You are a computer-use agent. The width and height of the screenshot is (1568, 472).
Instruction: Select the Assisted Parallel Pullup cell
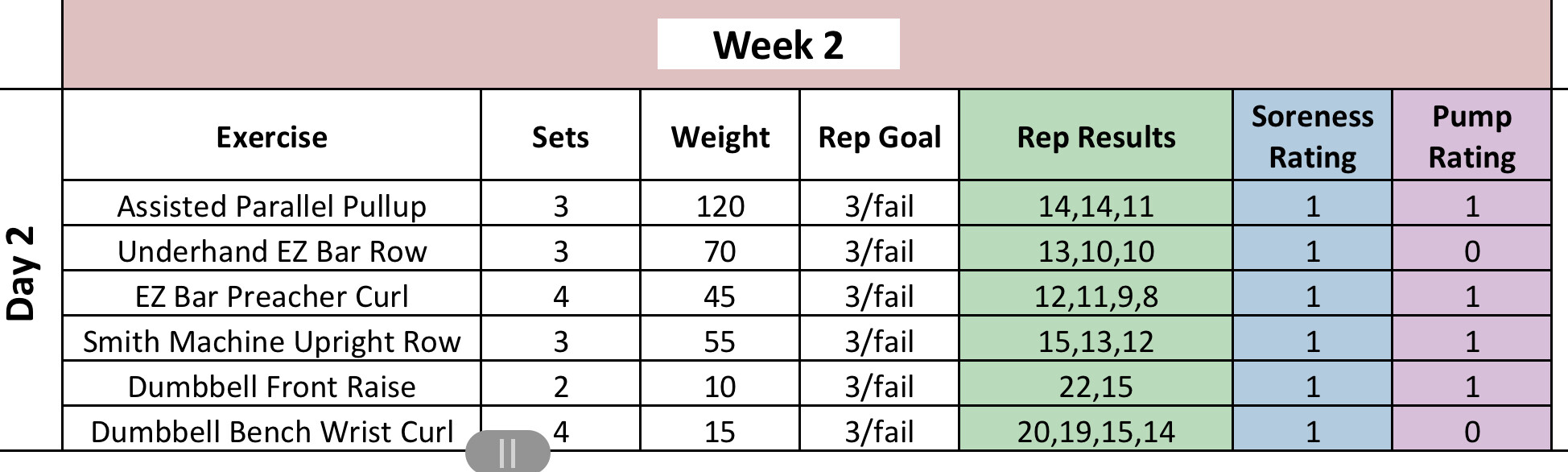pyautogui.click(x=271, y=206)
